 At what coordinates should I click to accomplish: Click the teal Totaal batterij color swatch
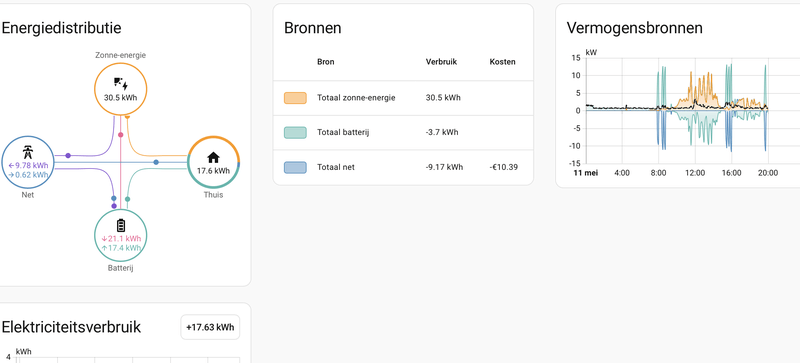pos(295,133)
